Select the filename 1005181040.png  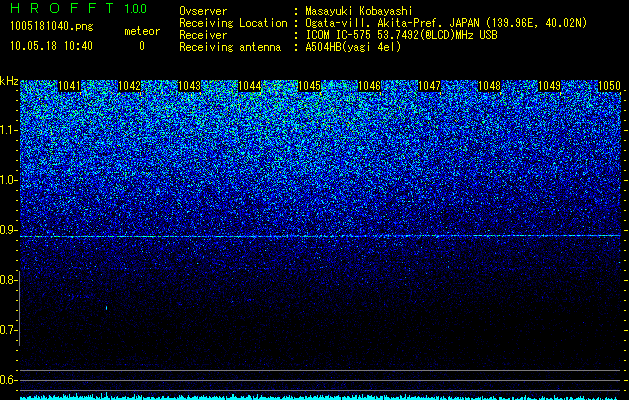click(x=52, y=26)
